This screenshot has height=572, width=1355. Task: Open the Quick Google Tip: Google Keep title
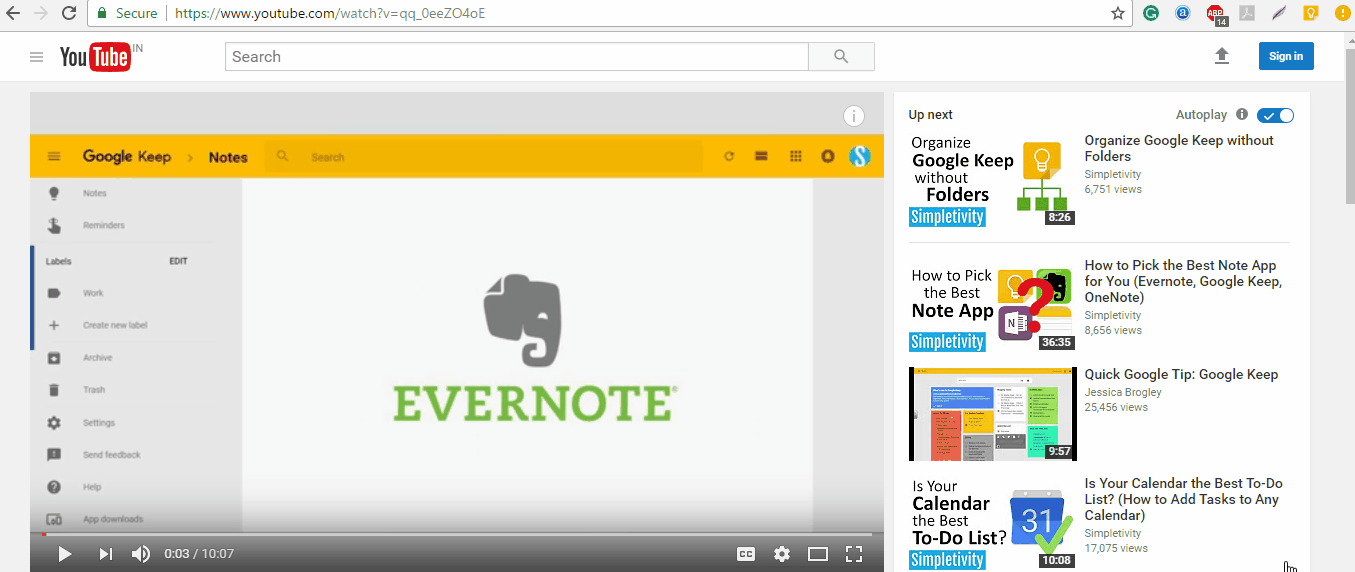1181,374
